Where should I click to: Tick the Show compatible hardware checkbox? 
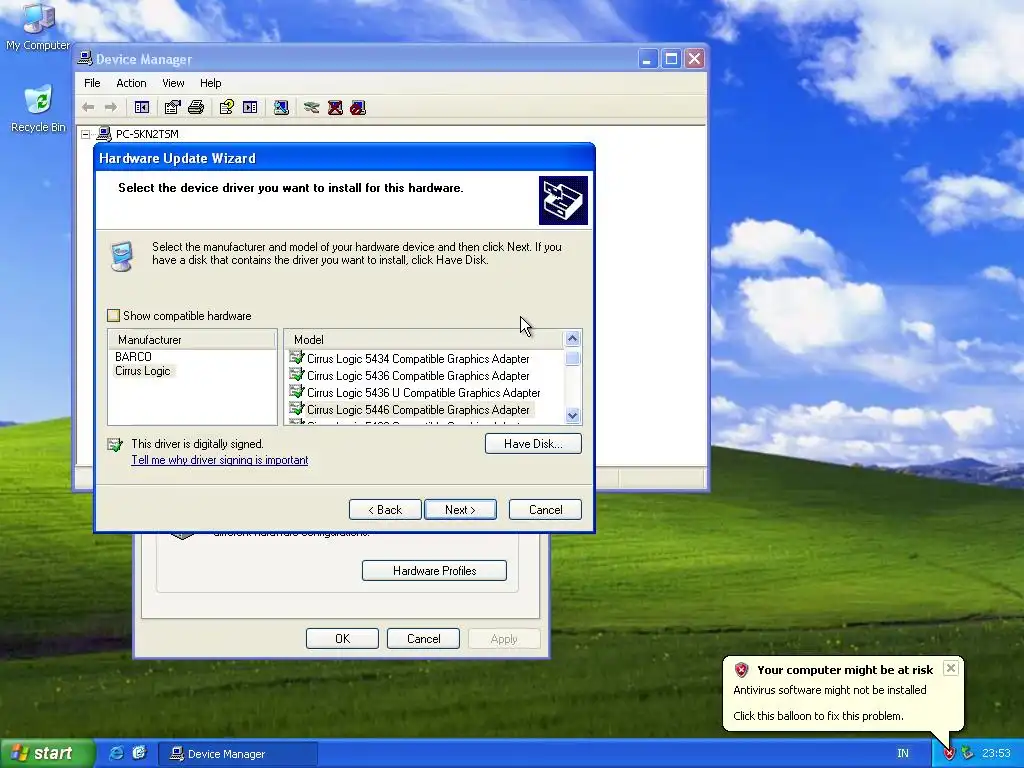114,315
